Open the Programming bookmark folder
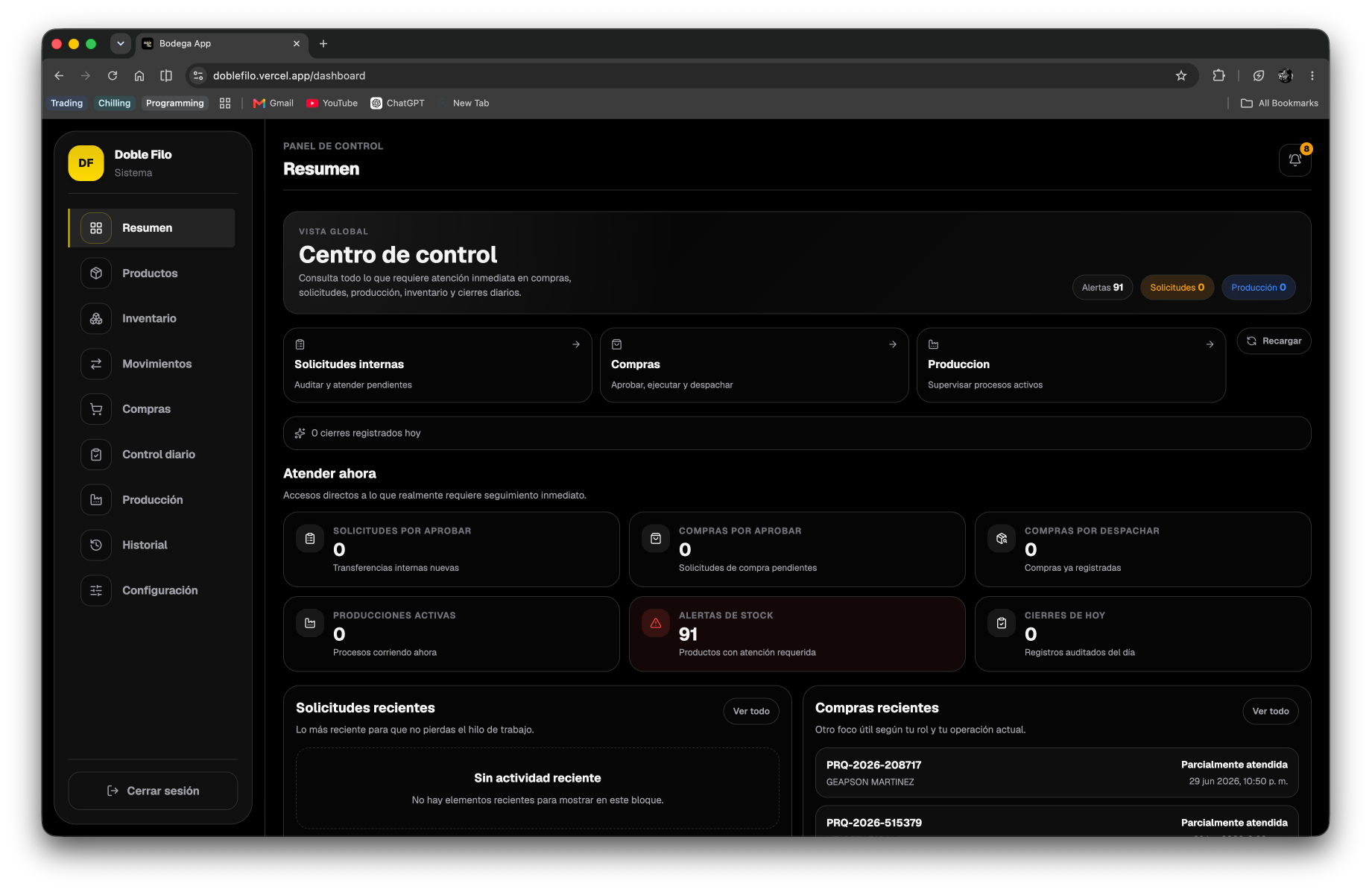Viewport: 1372px width, 892px height. pyautogui.click(x=174, y=104)
